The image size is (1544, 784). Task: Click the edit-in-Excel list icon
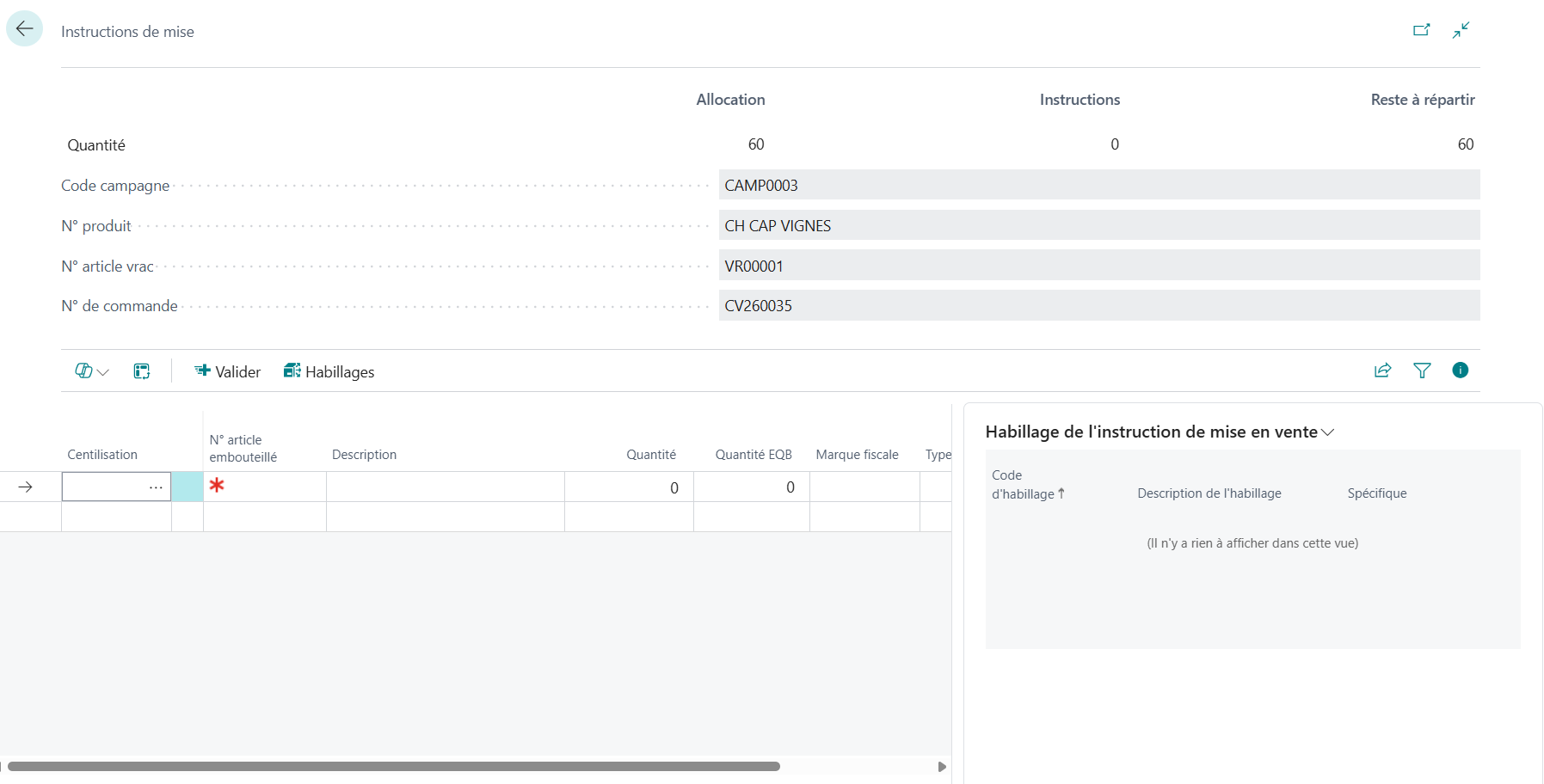tap(142, 371)
